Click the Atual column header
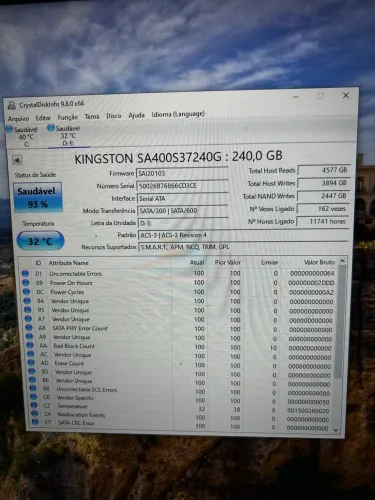This screenshot has height=500, width=375. [197, 263]
